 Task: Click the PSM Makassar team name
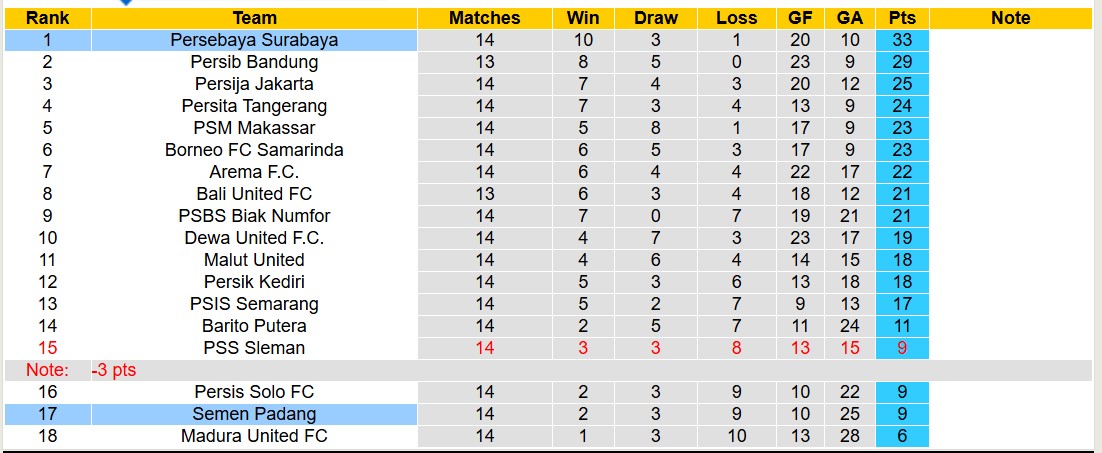254,128
